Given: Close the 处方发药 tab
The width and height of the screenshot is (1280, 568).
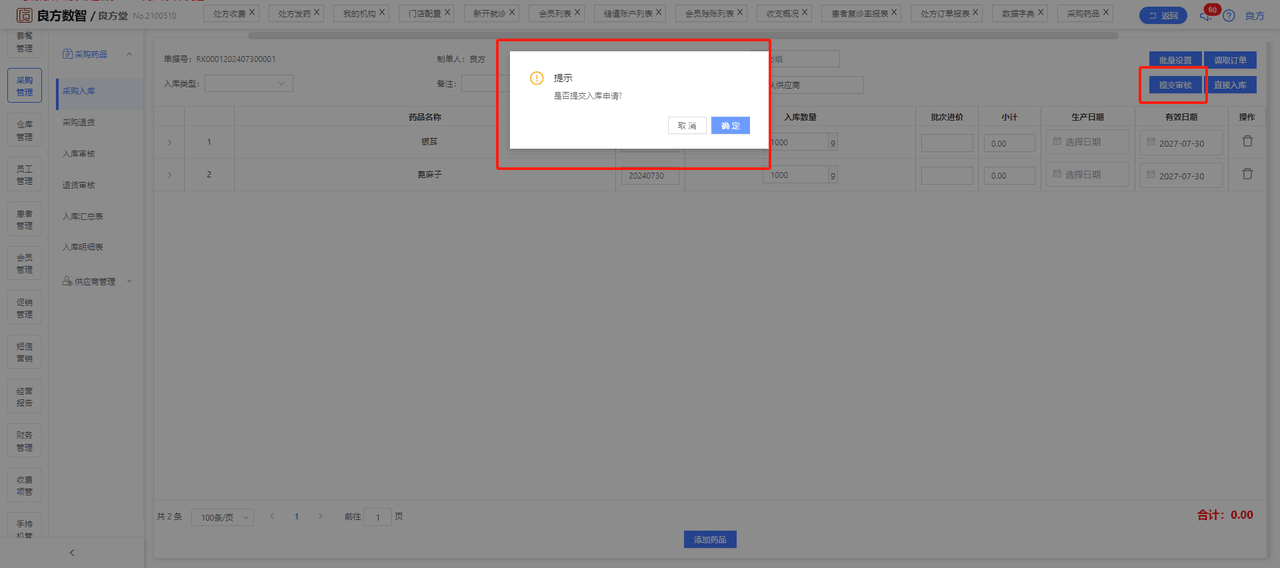Looking at the screenshot, I should [317, 14].
